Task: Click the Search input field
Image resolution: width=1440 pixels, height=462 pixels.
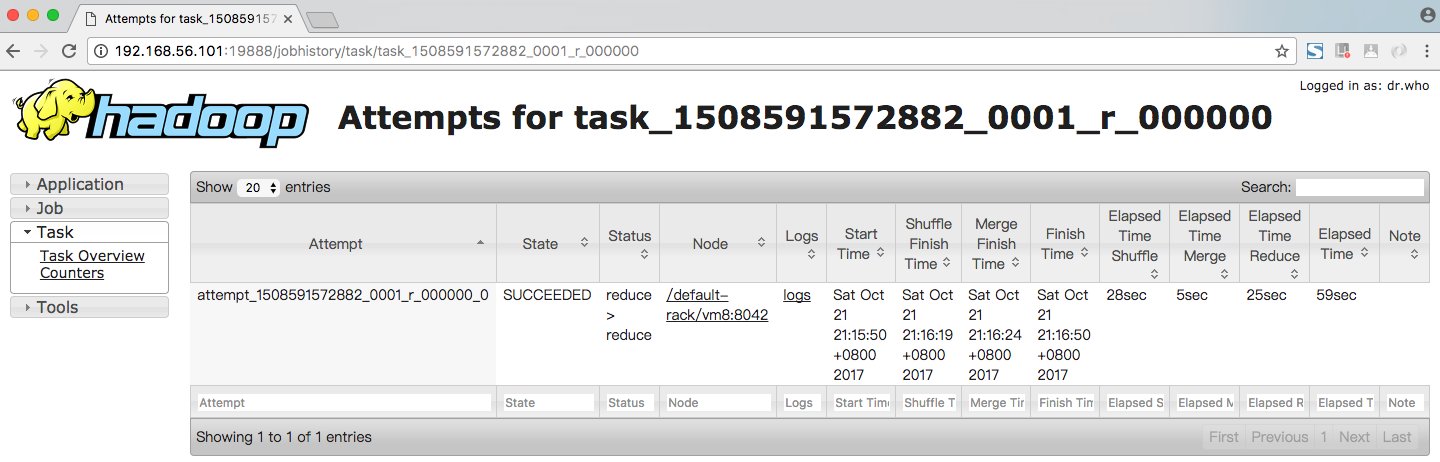Action: (x=1359, y=187)
